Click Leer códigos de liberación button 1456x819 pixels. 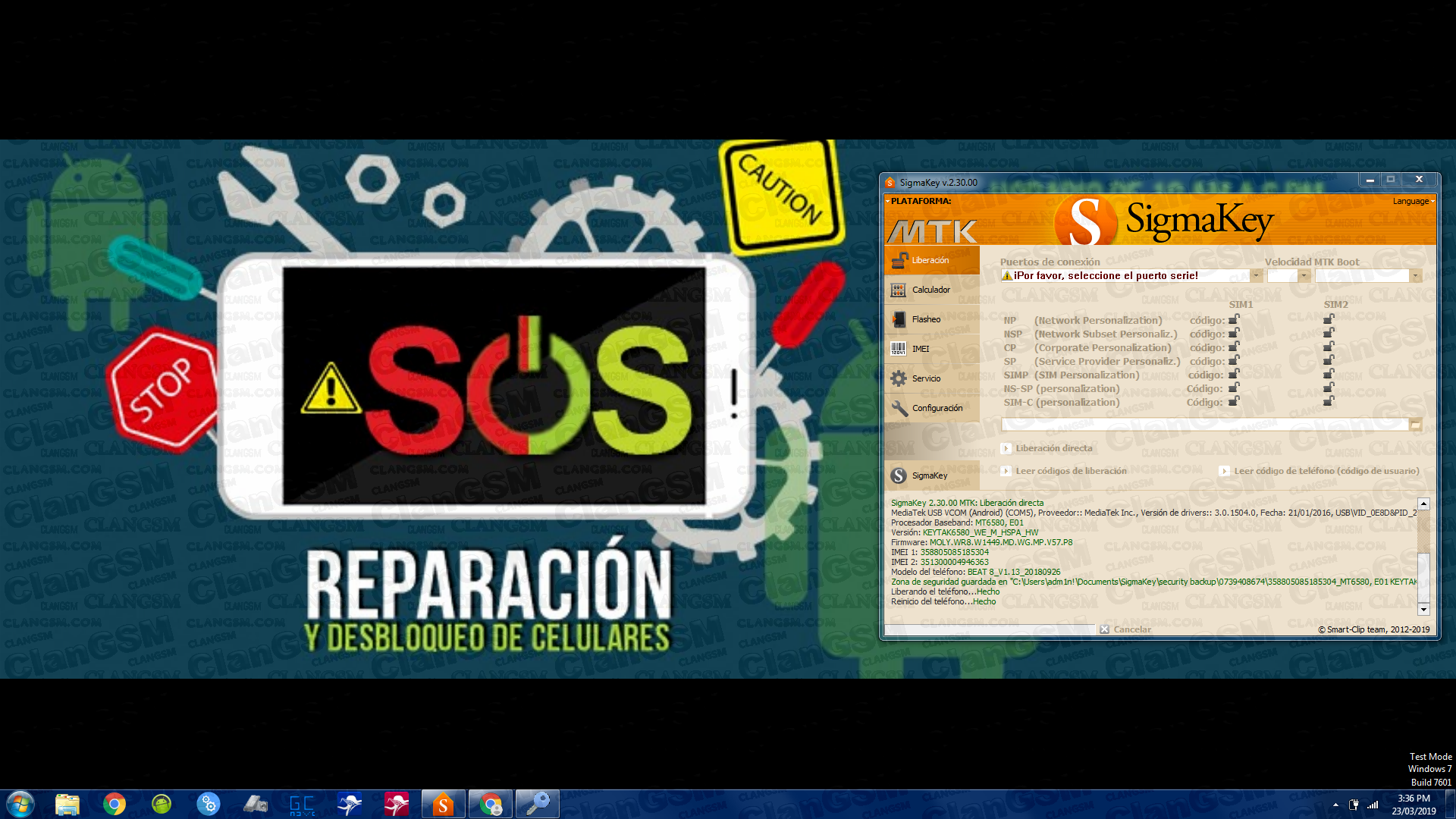1064,471
